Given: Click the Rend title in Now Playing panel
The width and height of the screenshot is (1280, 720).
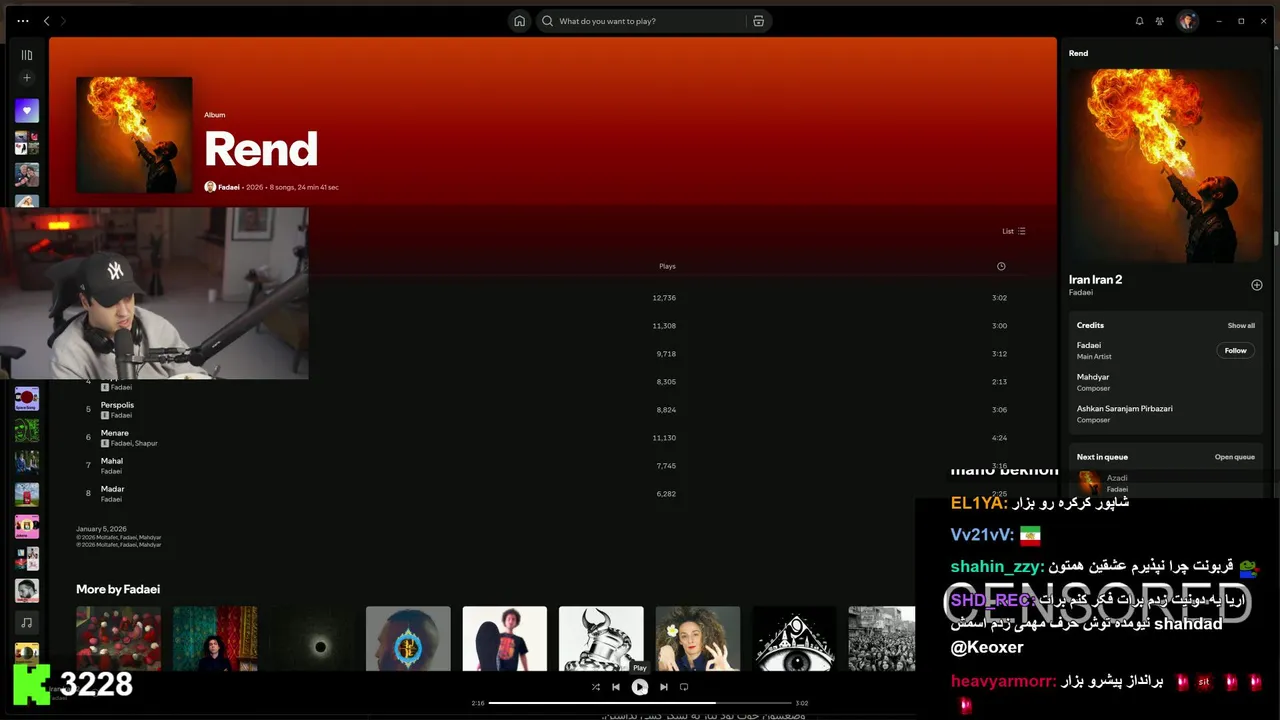Looking at the screenshot, I should pyautogui.click(x=1078, y=53).
